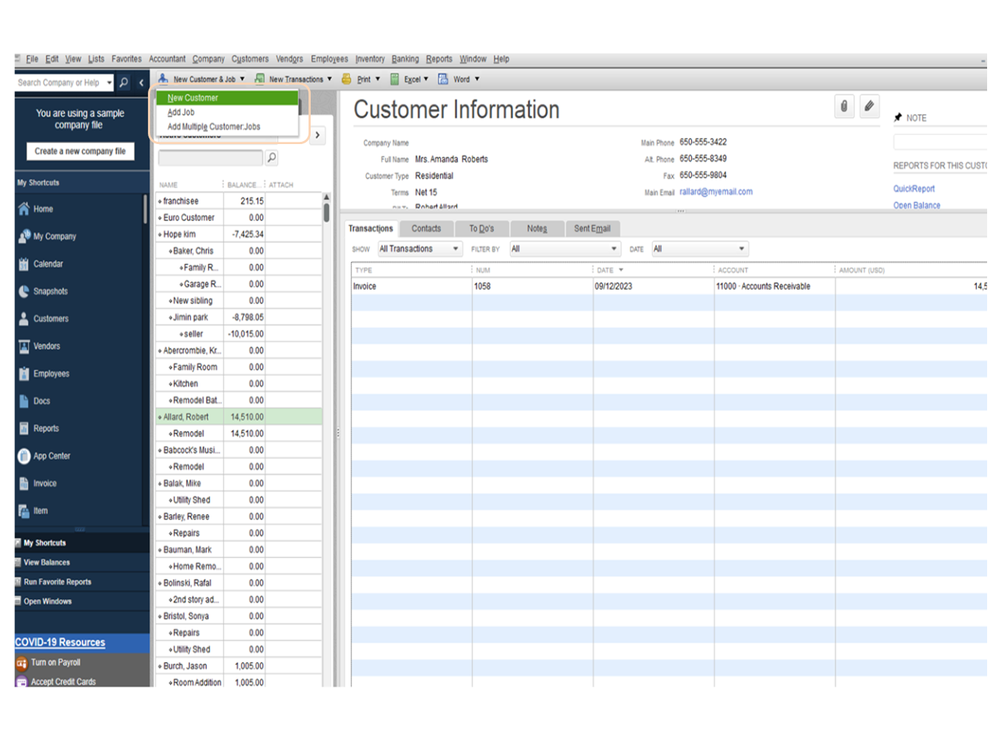The image size is (999, 749).
Task: Click Run Favorite Reports in left pane
Action: pos(57,582)
